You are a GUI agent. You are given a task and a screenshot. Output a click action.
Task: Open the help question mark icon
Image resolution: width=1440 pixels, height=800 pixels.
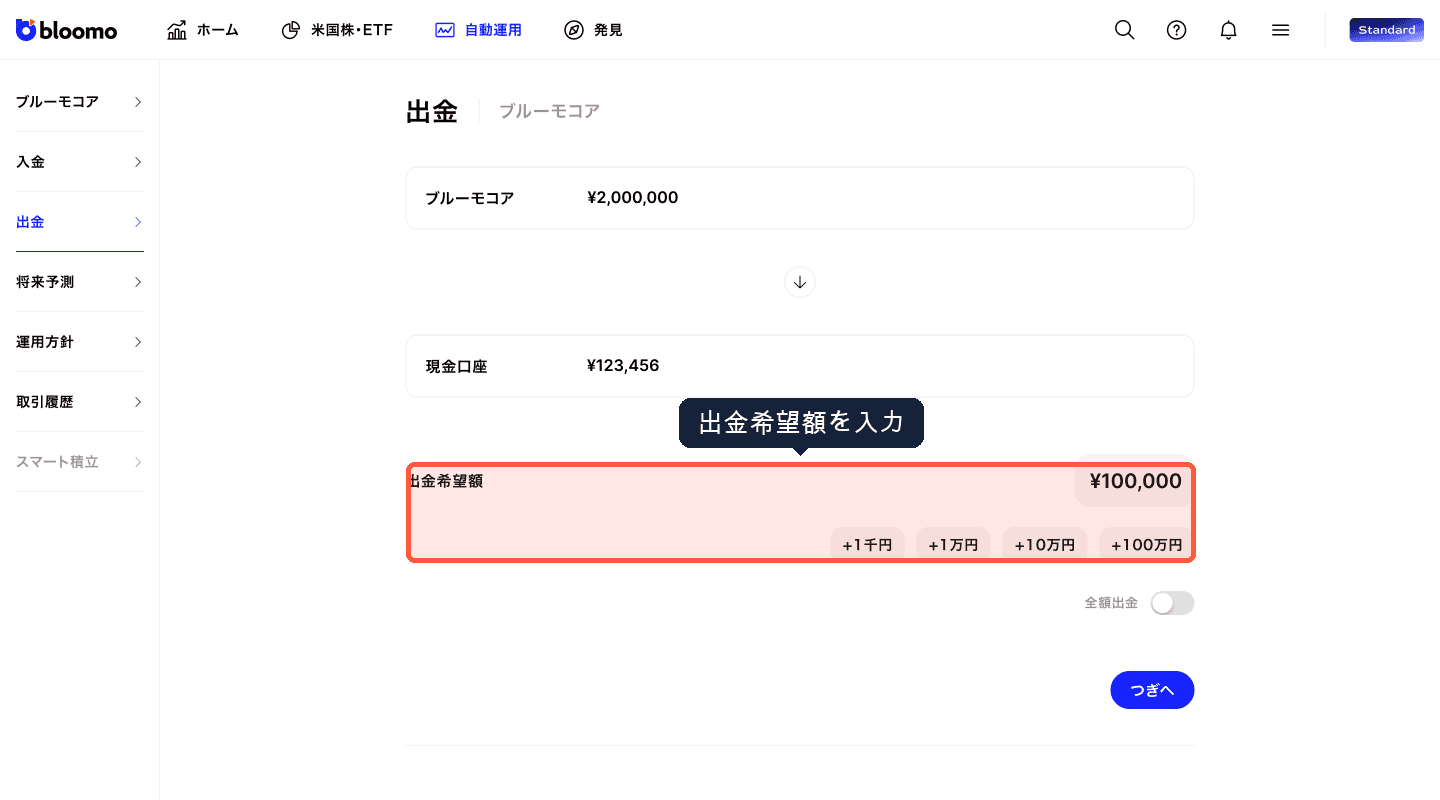1176,30
